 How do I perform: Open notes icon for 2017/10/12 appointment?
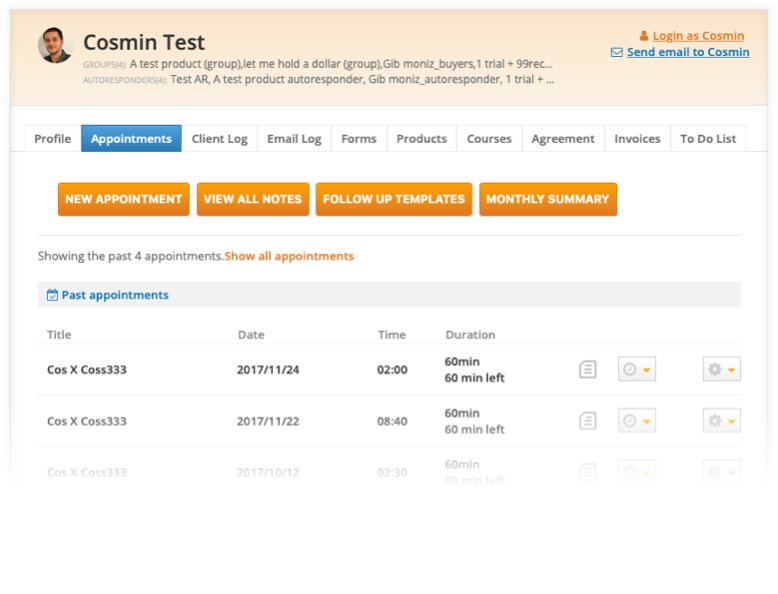point(587,472)
